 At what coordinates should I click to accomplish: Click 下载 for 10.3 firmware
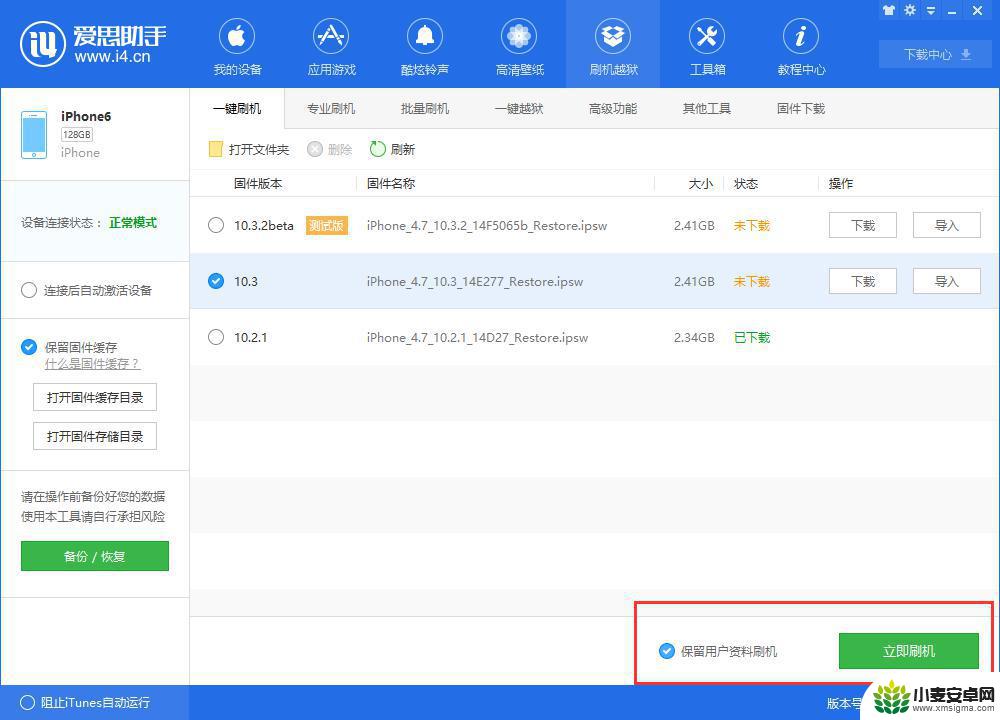863,281
